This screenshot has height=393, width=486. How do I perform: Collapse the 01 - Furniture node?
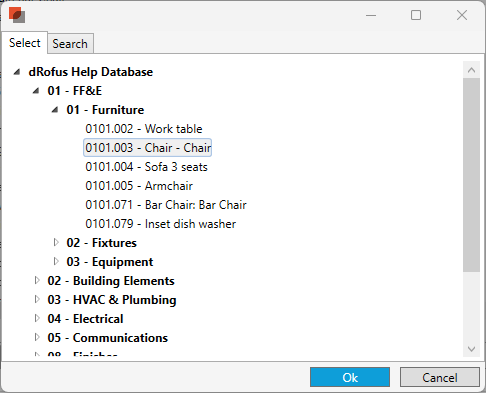(55, 110)
